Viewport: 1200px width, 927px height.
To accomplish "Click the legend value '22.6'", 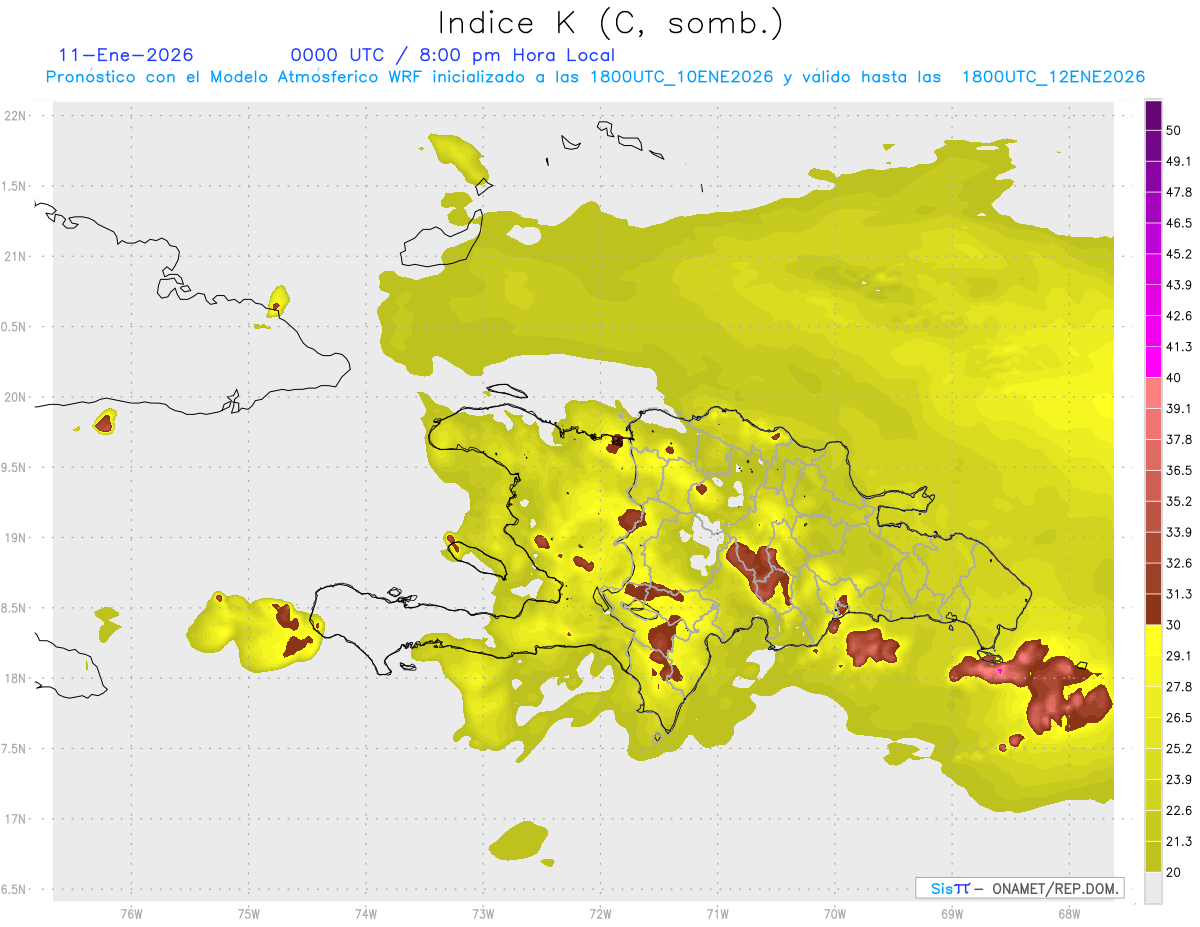I will click(1179, 811).
